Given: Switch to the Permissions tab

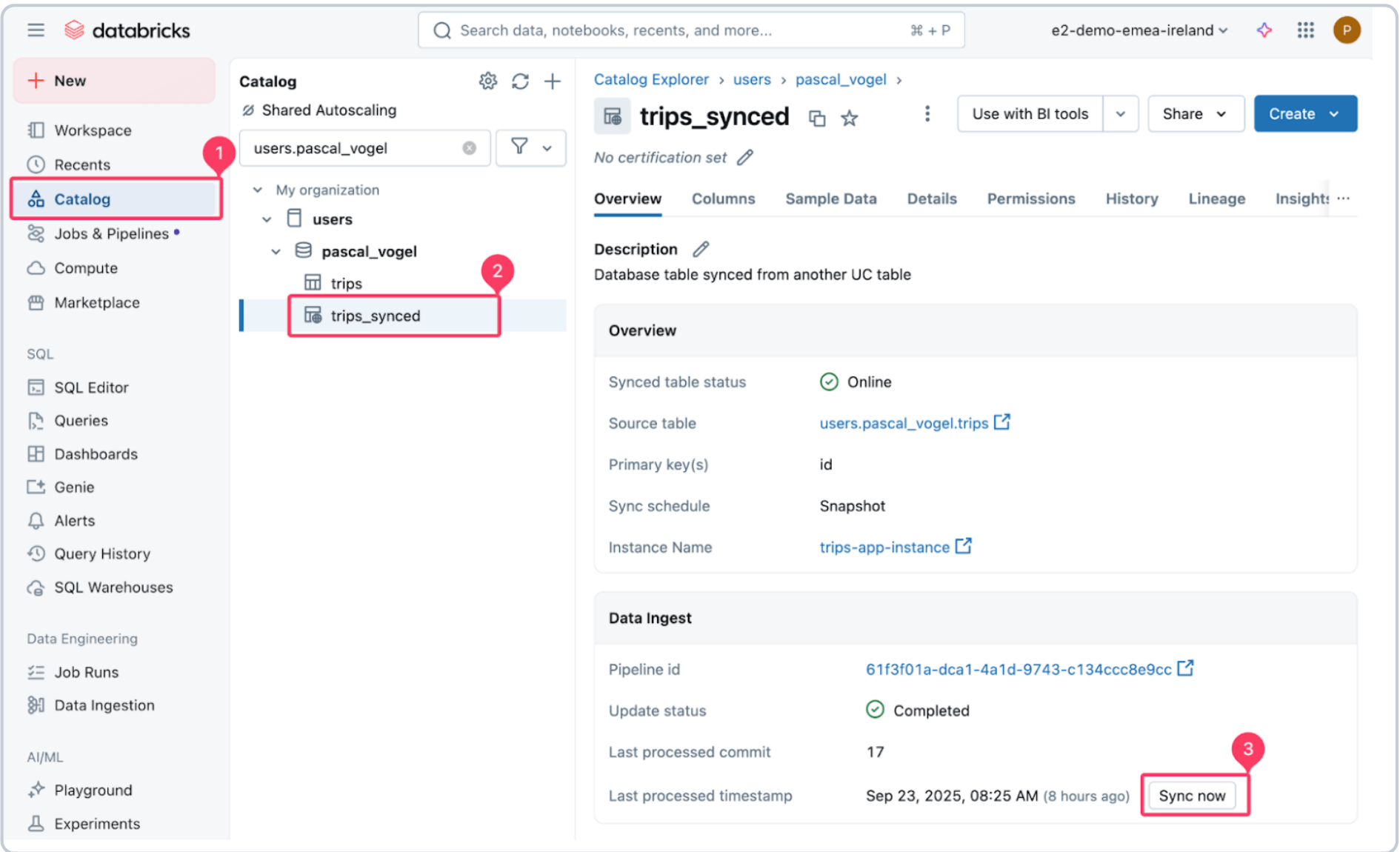Looking at the screenshot, I should (1031, 199).
